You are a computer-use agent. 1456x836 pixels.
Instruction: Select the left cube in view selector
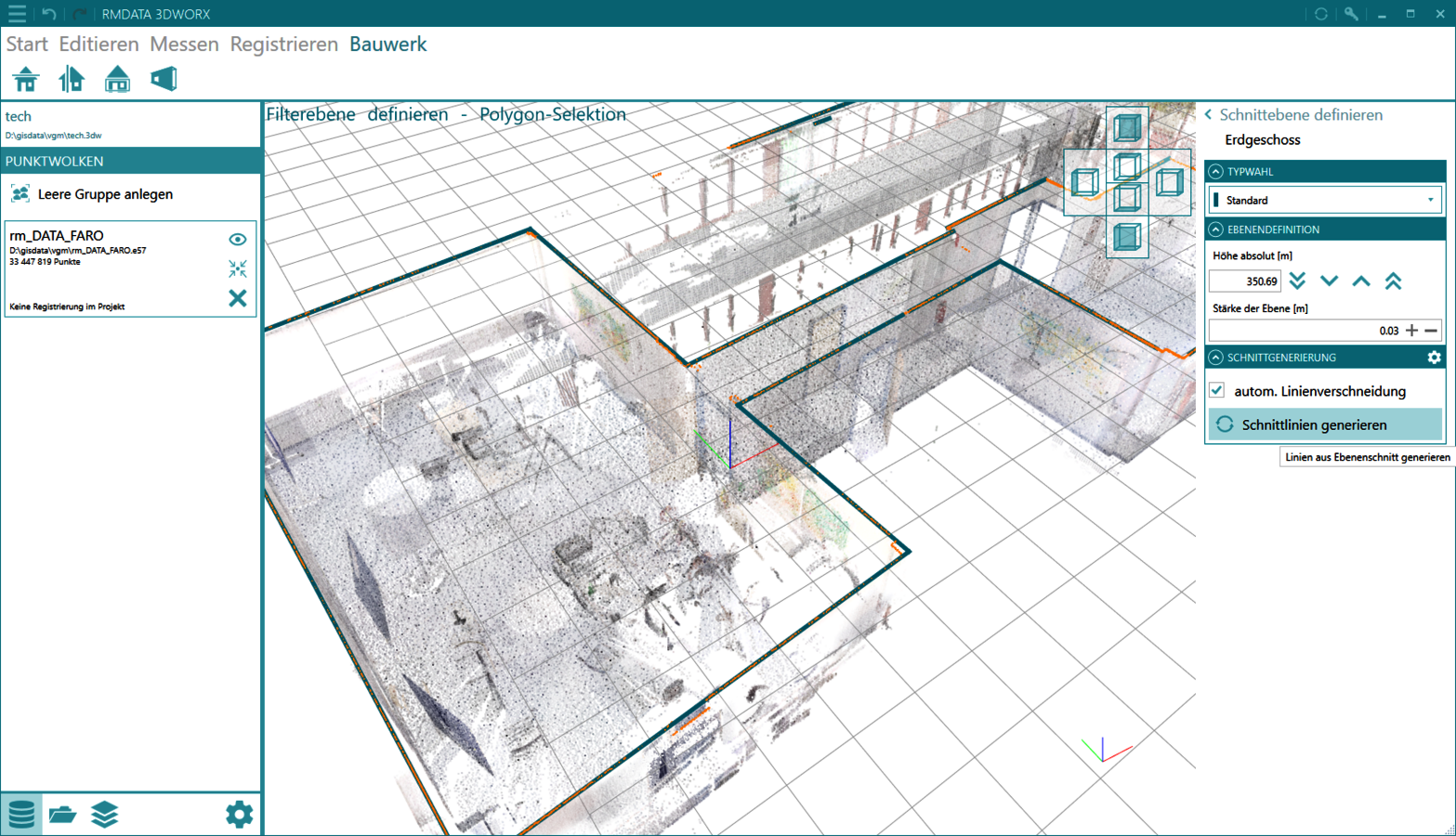click(1084, 182)
